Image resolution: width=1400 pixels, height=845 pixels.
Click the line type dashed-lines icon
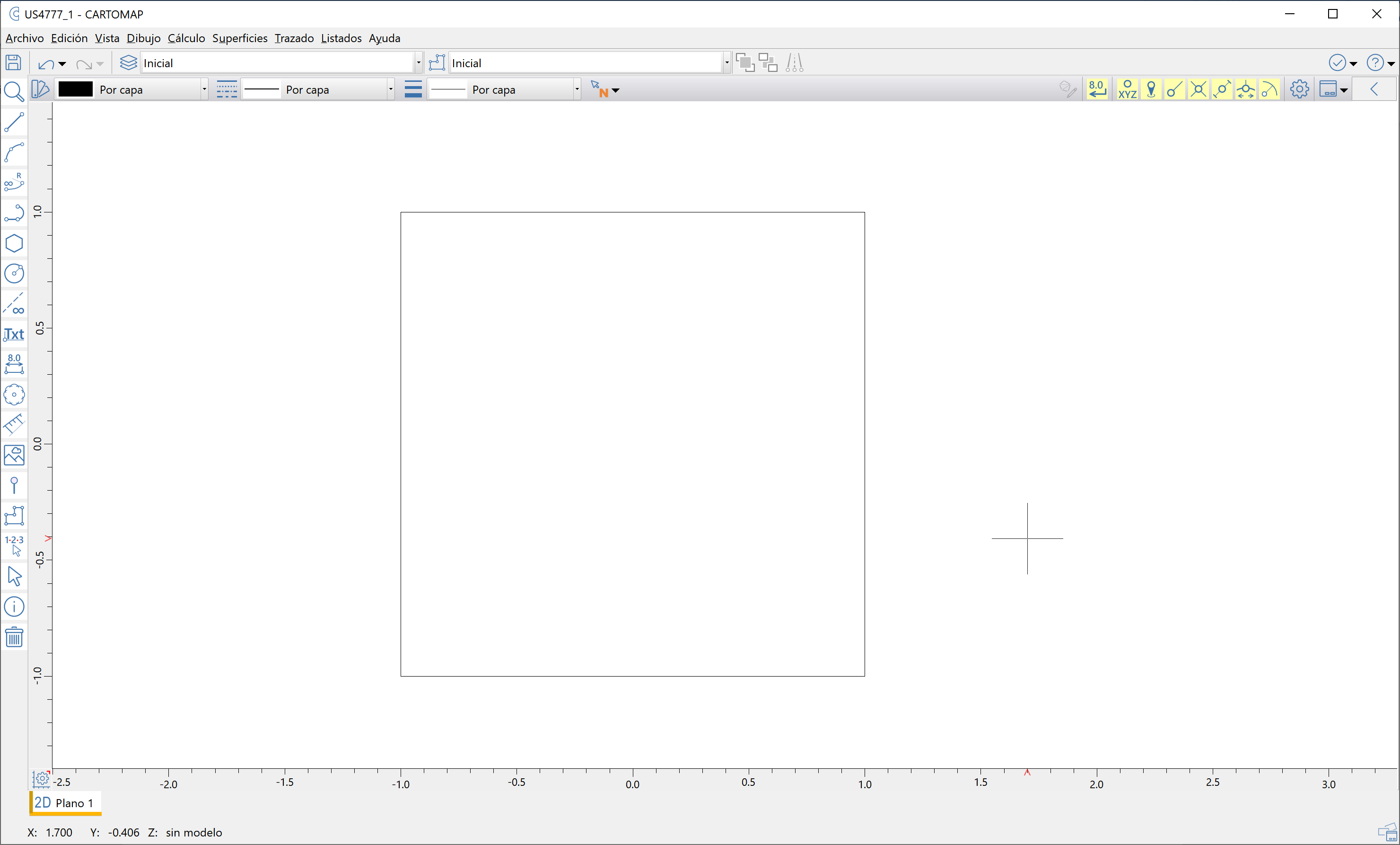(x=227, y=89)
